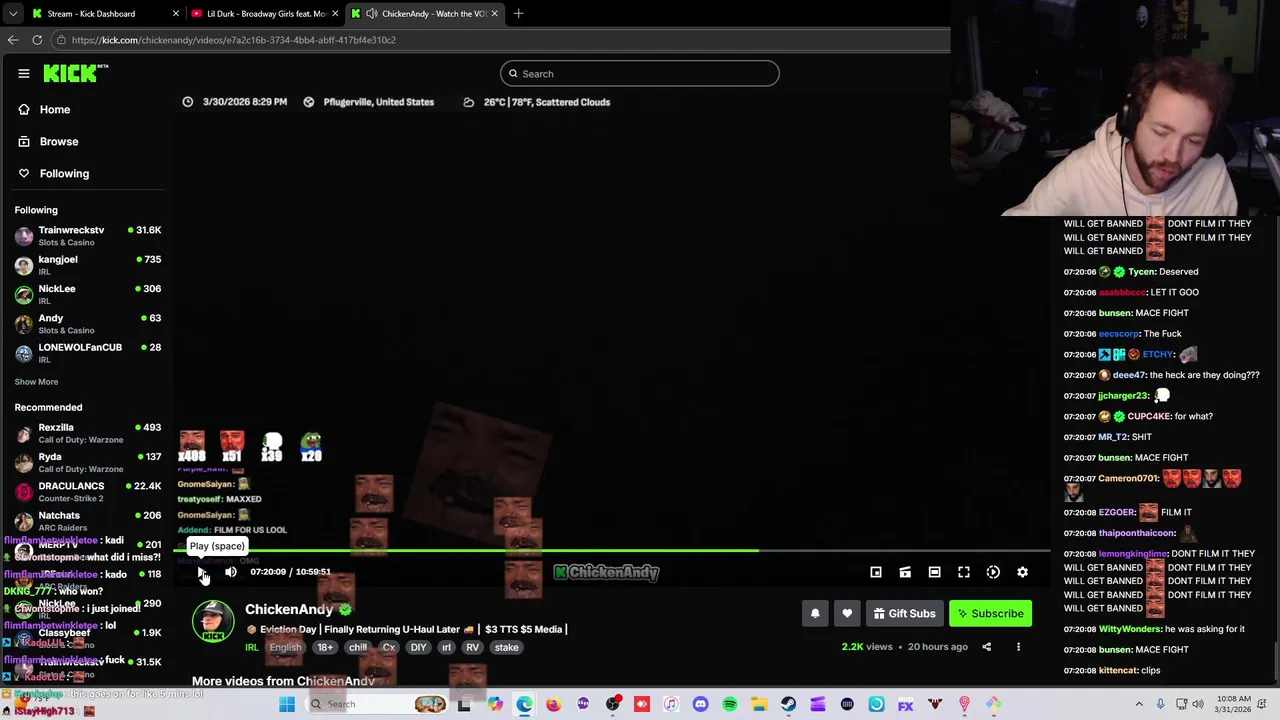
Task: Select the DIY tag
Action: 418,648
